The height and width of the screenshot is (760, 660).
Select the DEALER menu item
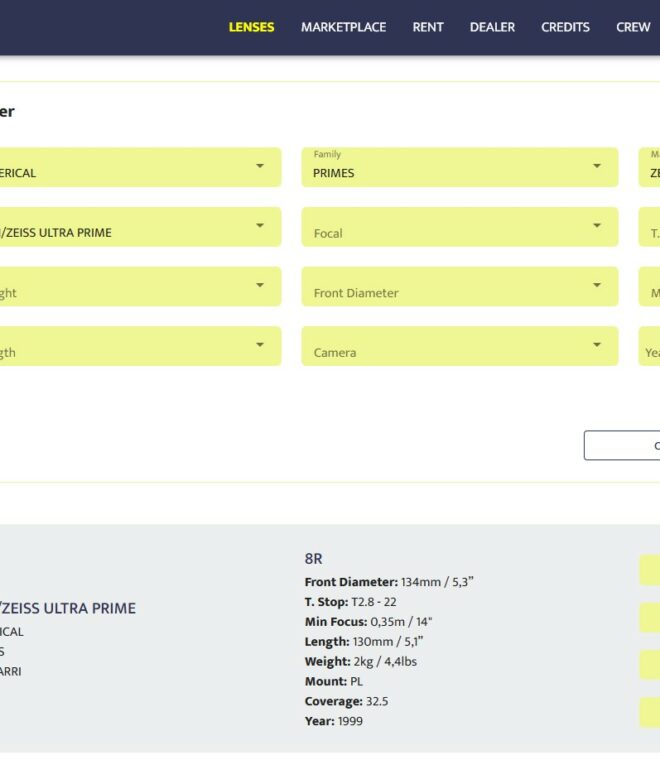click(492, 27)
